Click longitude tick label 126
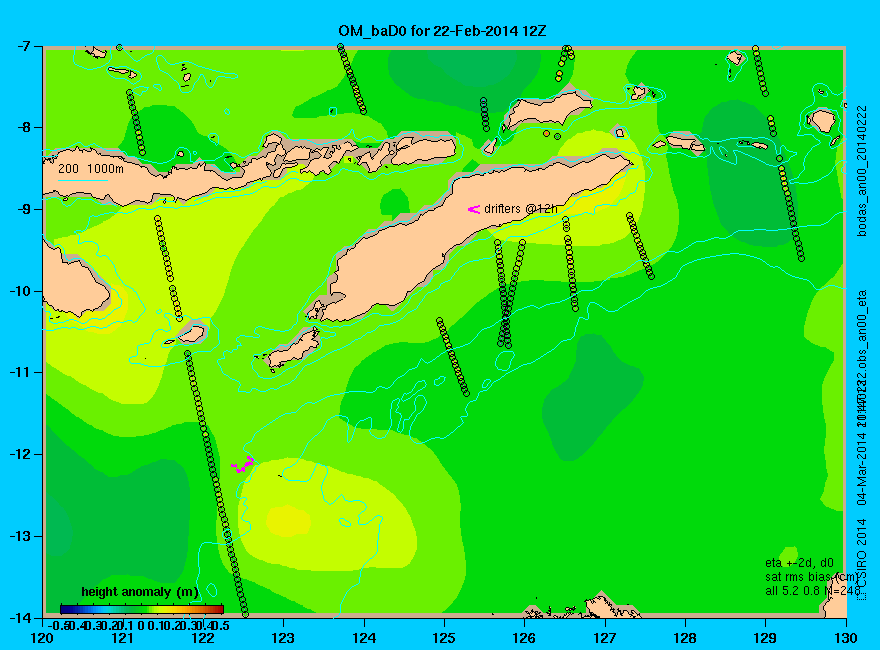This screenshot has width=880, height=650. pos(524,638)
